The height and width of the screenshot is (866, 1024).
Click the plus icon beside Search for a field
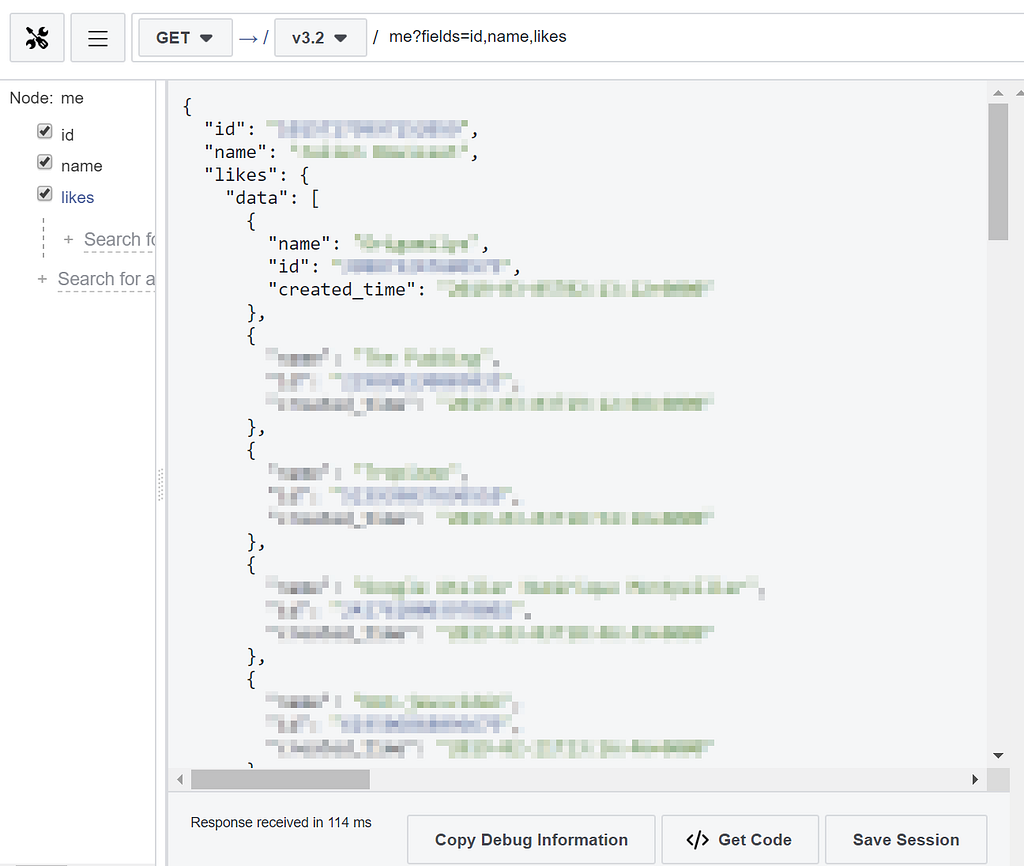(42, 279)
